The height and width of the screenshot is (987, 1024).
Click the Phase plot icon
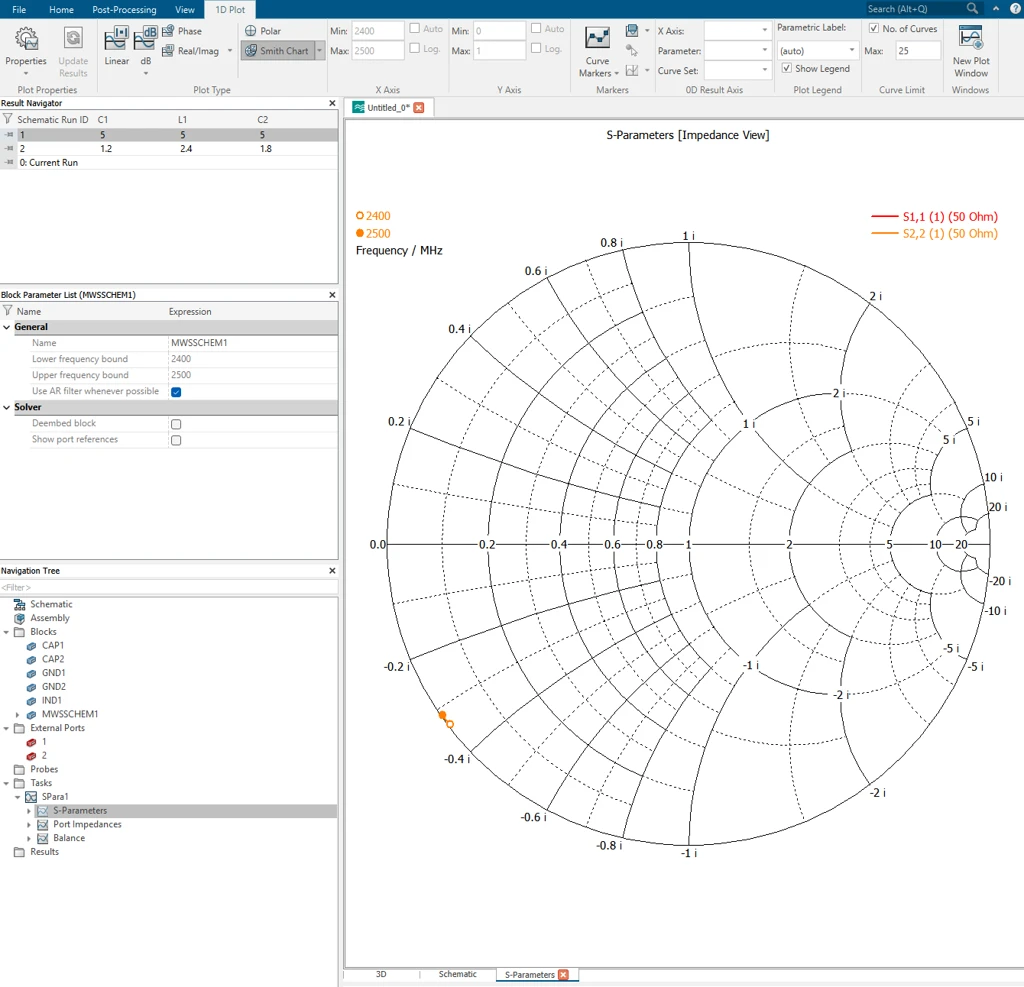point(182,31)
